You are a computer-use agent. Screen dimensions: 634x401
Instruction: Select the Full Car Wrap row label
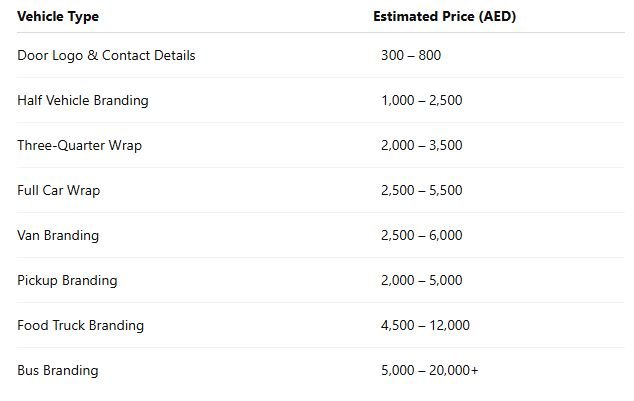[58, 190]
